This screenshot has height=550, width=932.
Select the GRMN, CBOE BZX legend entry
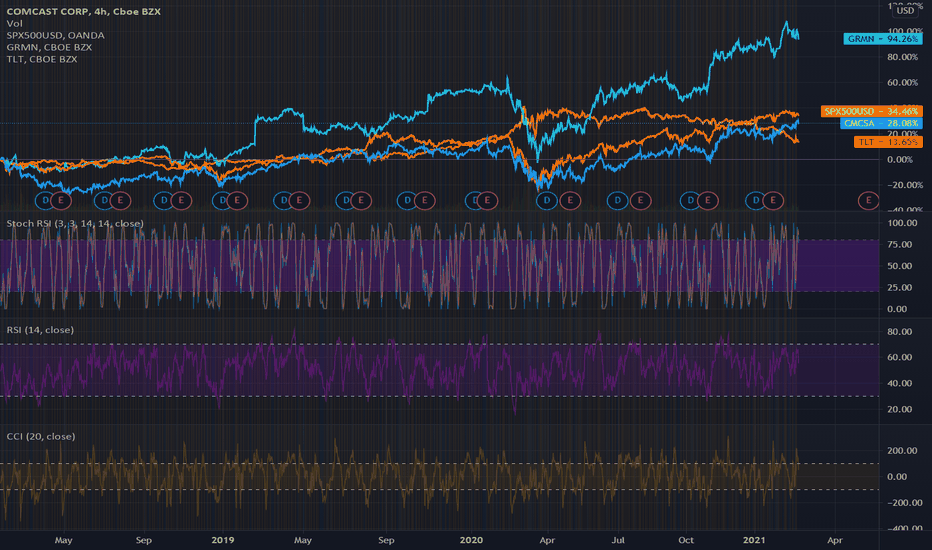(x=49, y=47)
